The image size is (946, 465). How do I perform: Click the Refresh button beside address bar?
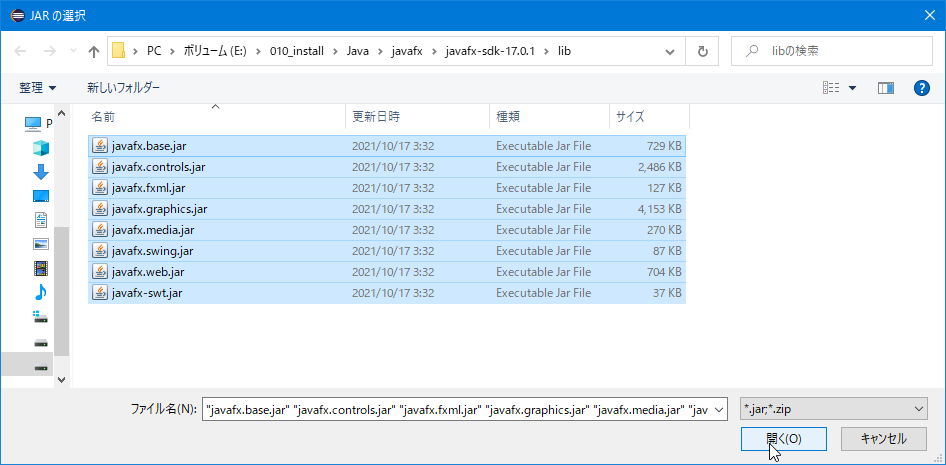(702, 51)
